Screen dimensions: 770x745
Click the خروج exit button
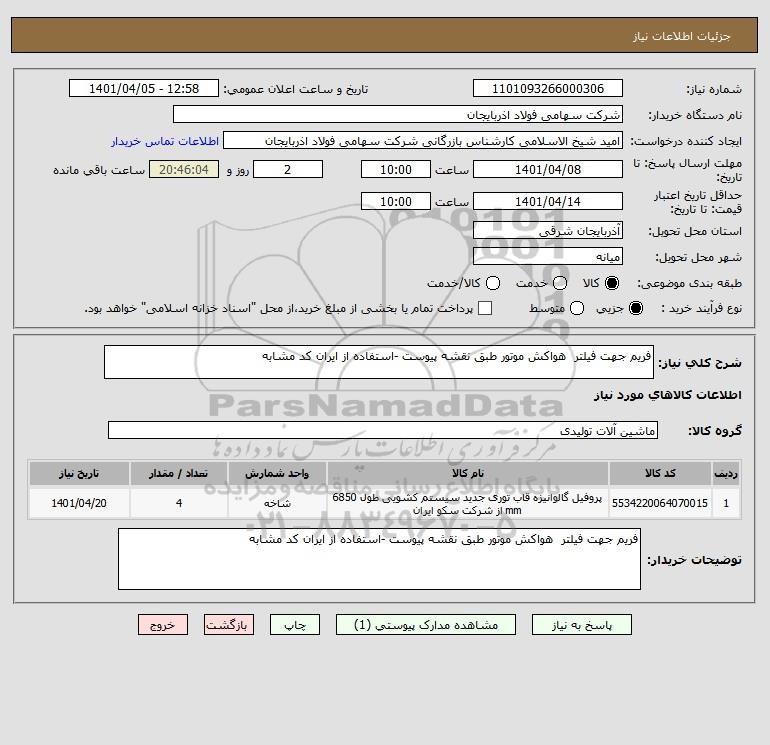[163, 625]
